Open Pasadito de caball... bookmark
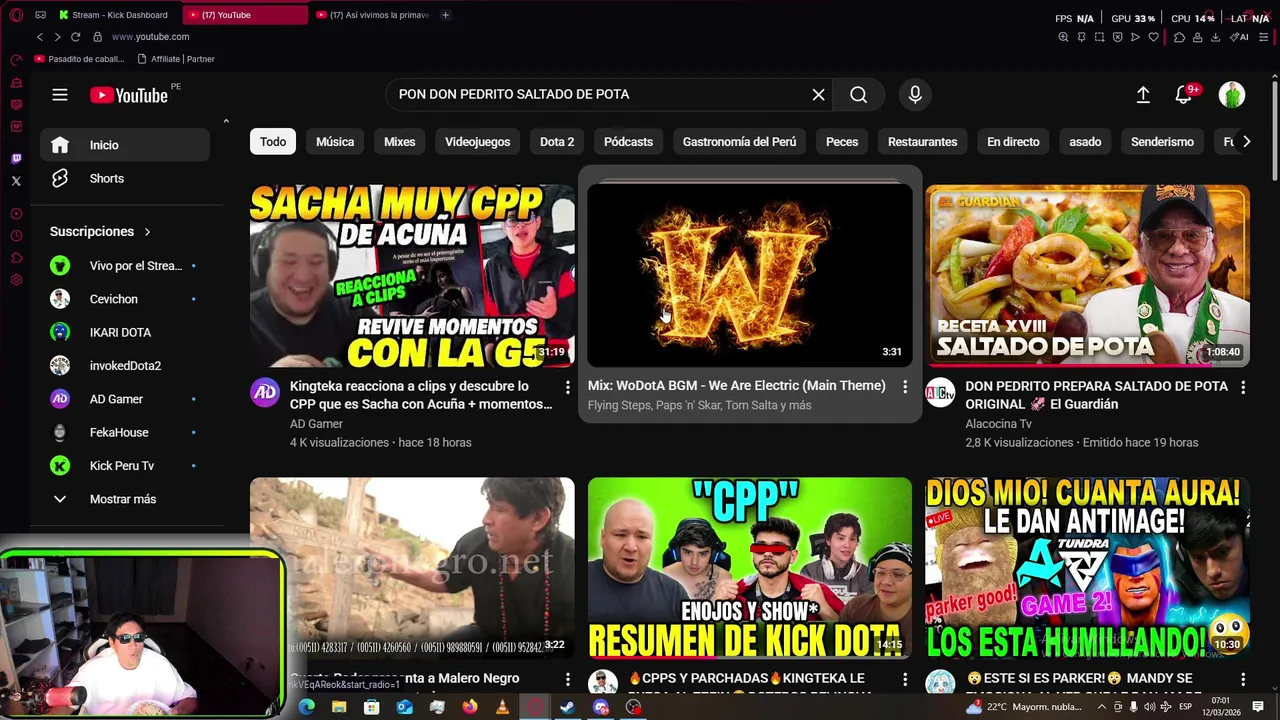 coord(79,59)
